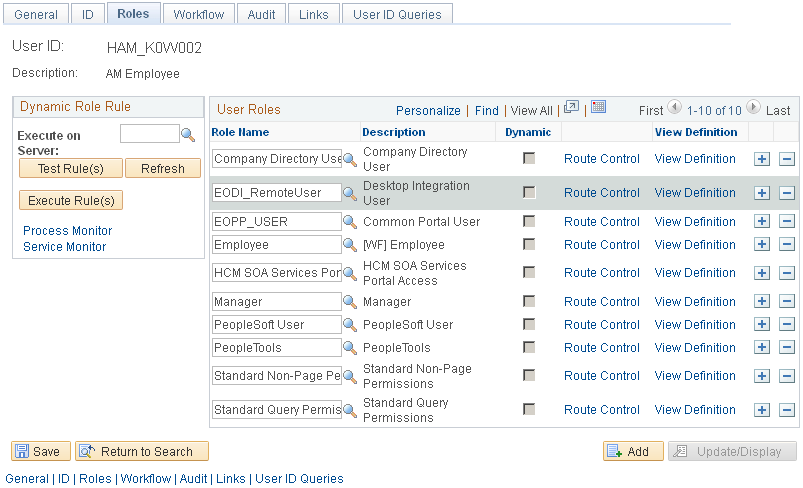Viewport: 803px width, 488px height.
Task: Click the Employee role name field
Action: [x=277, y=245]
